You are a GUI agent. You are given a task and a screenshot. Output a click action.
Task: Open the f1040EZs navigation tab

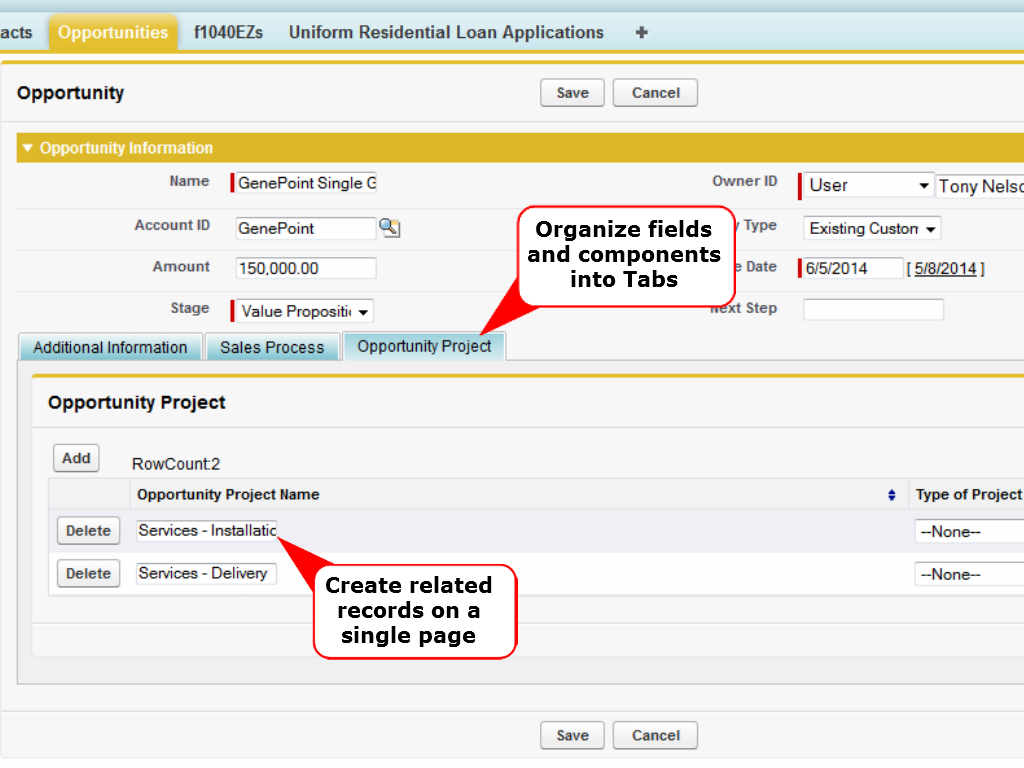[228, 32]
